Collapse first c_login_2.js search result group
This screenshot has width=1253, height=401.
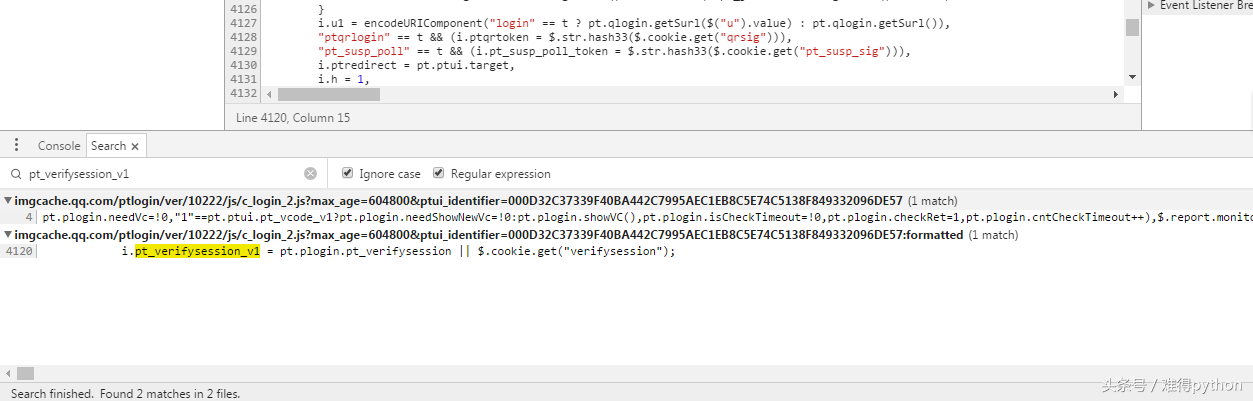click(8, 200)
